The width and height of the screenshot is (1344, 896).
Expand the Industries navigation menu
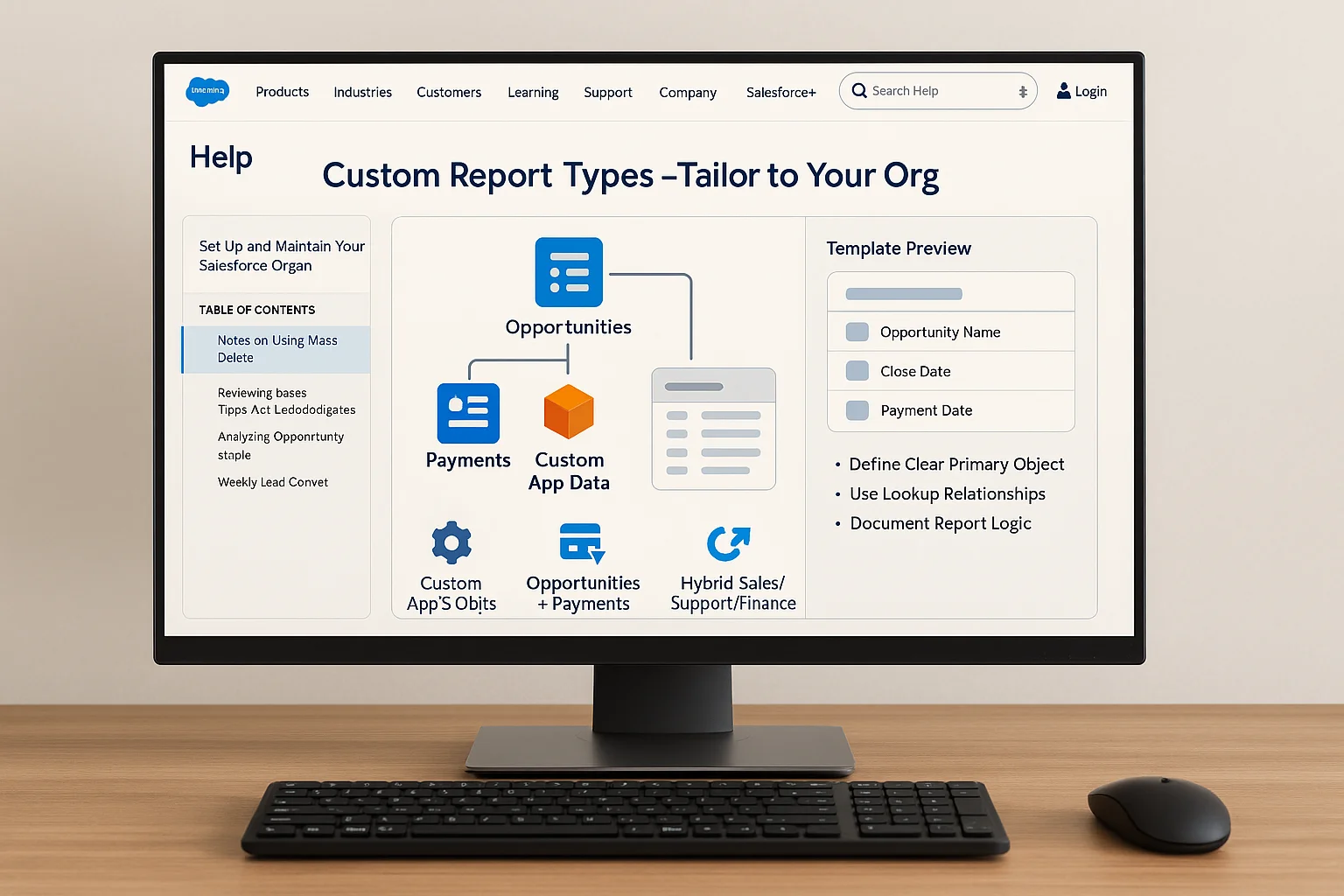tap(362, 92)
